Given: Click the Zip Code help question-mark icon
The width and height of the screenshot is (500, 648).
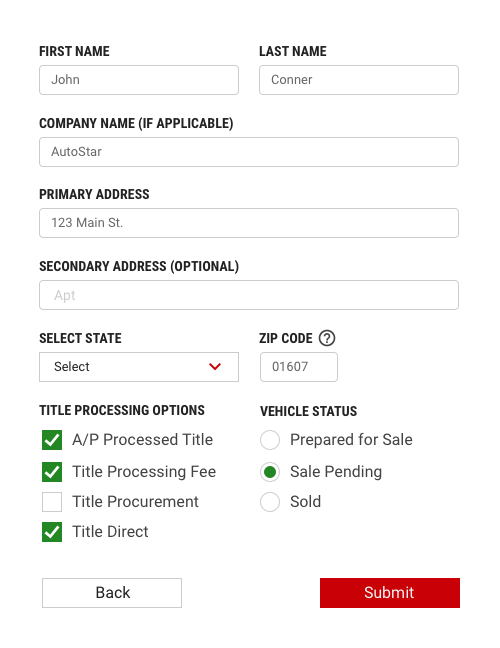Looking at the screenshot, I should tap(327, 338).
